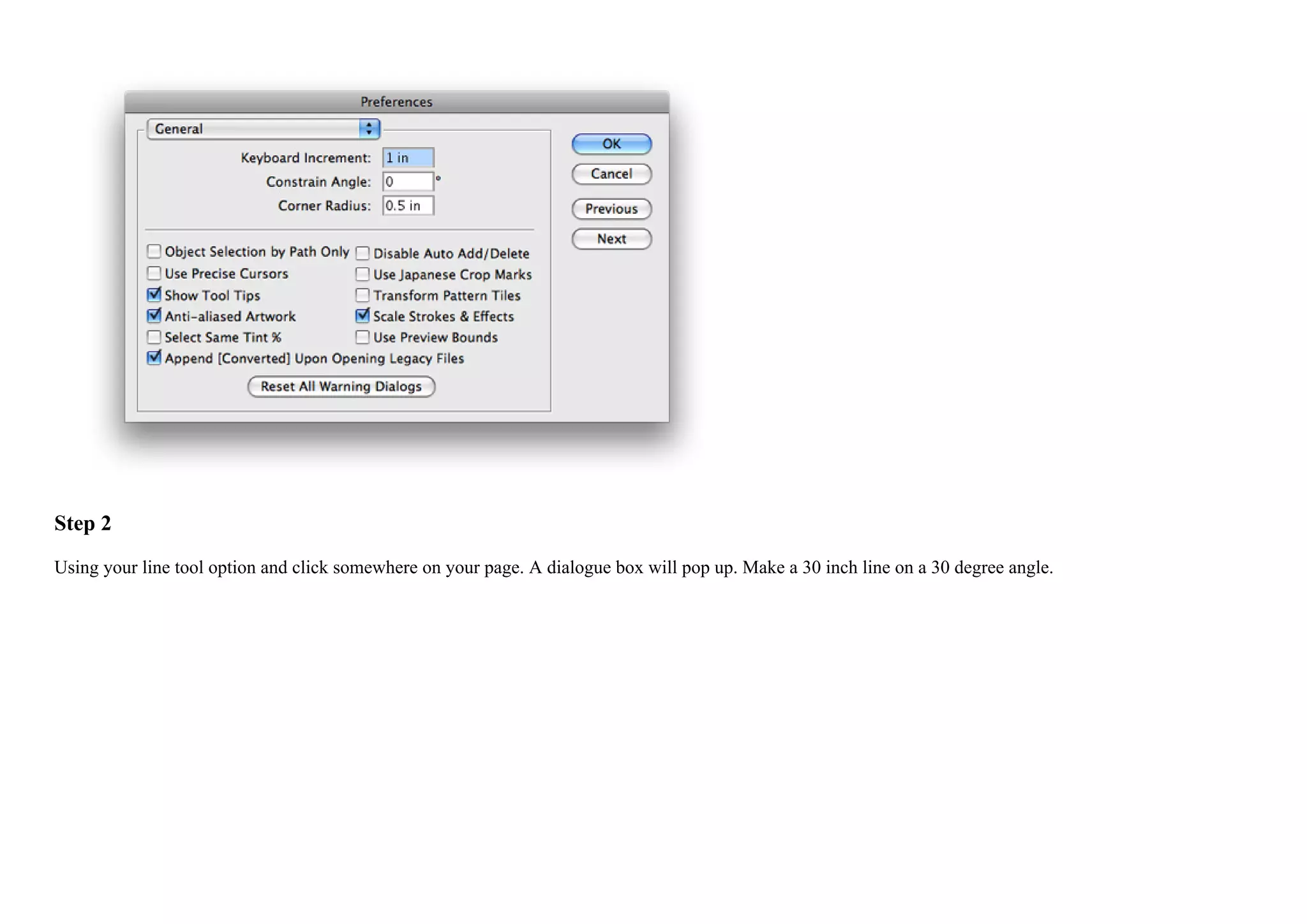The image size is (1307, 924).
Task: Check Disable Auto Add/Delete option
Action: [x=362, y=253]
